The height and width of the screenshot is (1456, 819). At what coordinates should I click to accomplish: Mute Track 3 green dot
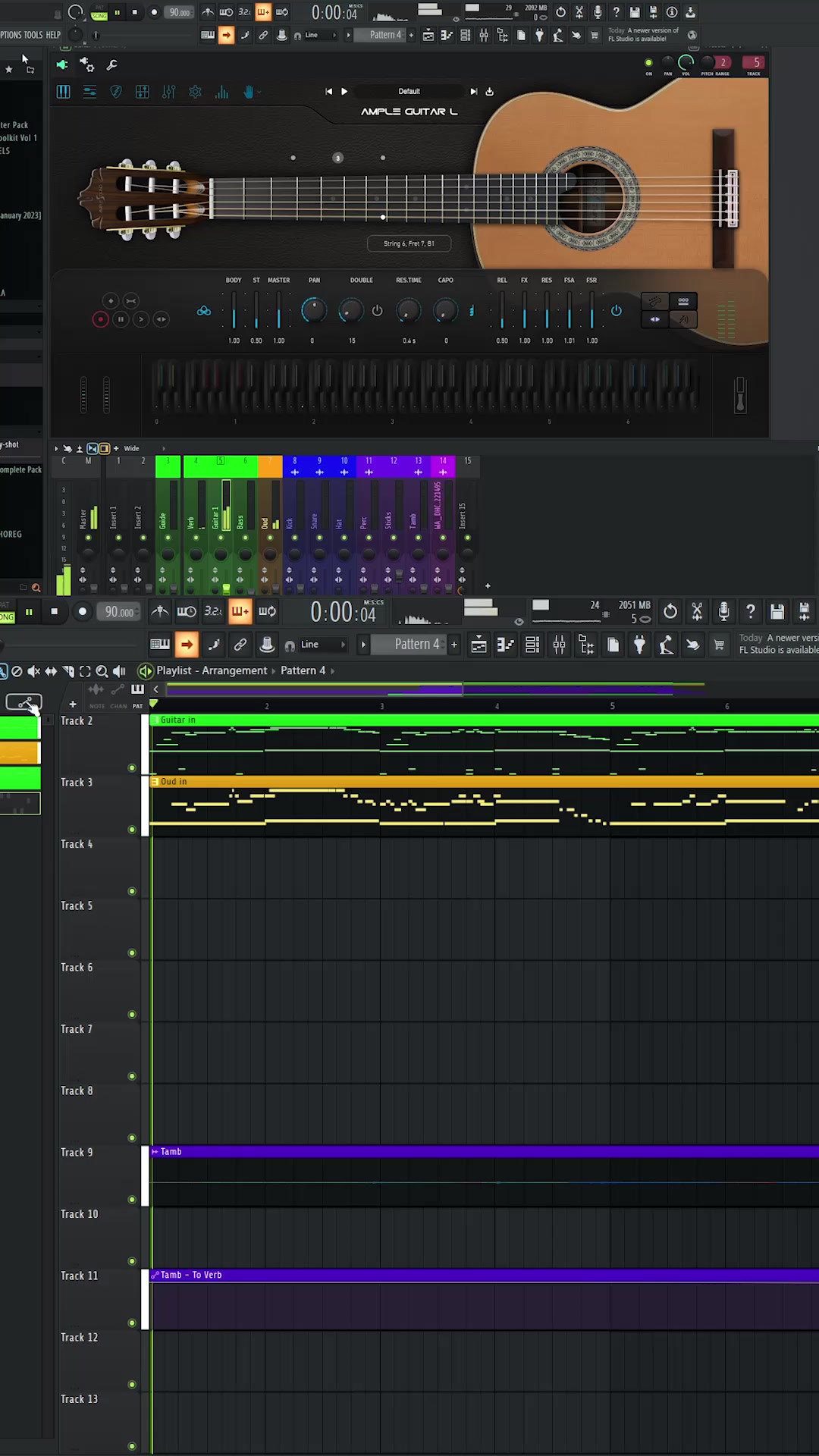(x=132, y=830)
